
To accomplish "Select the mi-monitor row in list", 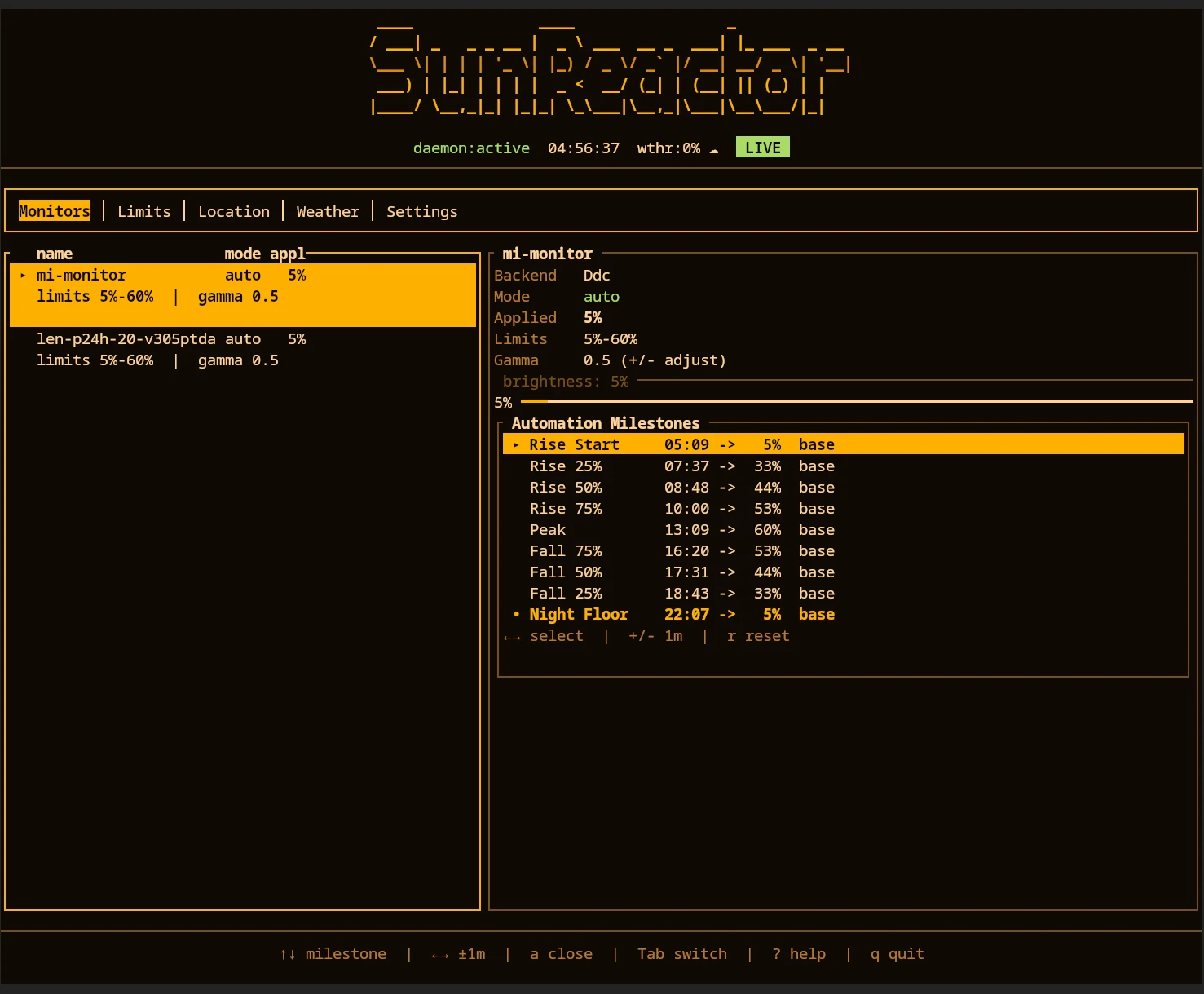I will click(243, 295).
